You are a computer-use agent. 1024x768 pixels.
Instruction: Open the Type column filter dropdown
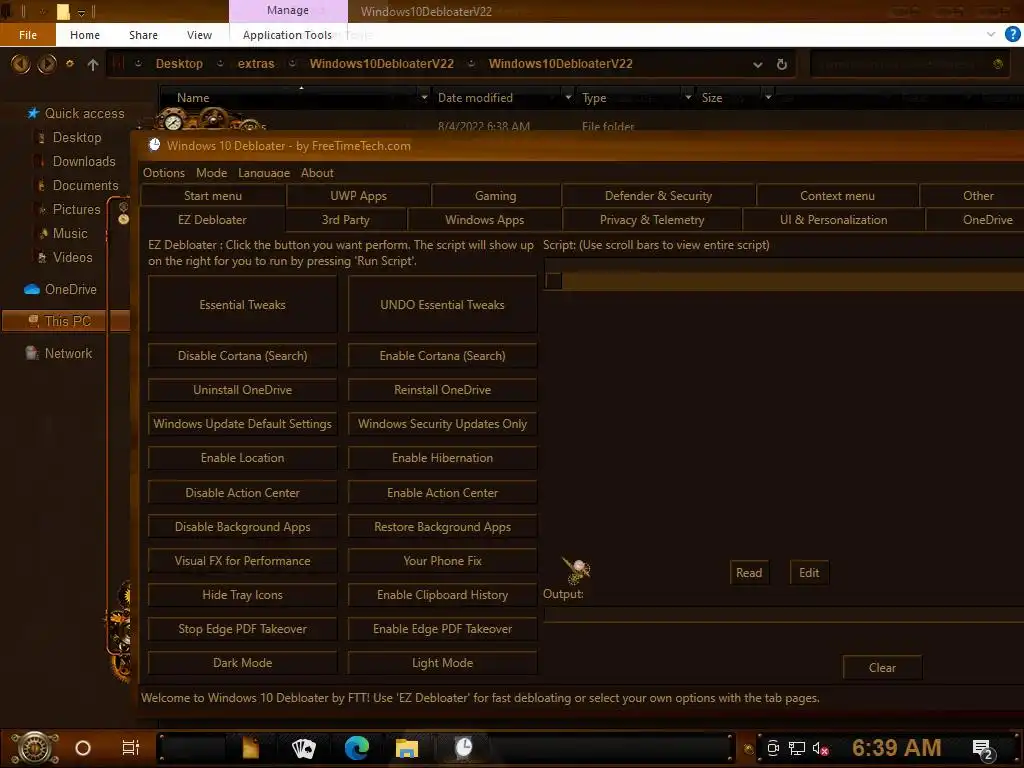pos(688,98)
